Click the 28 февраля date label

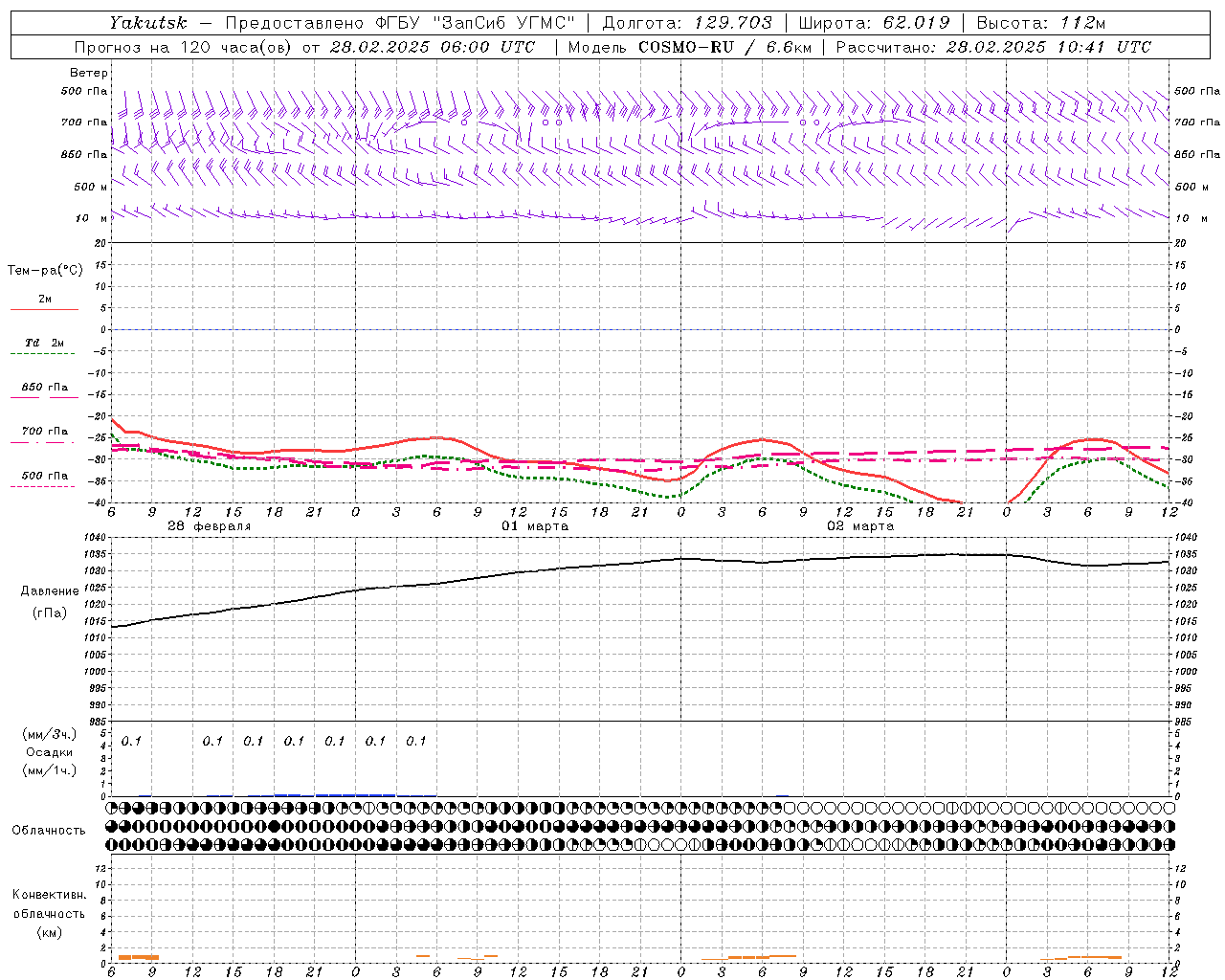point(209,526)
